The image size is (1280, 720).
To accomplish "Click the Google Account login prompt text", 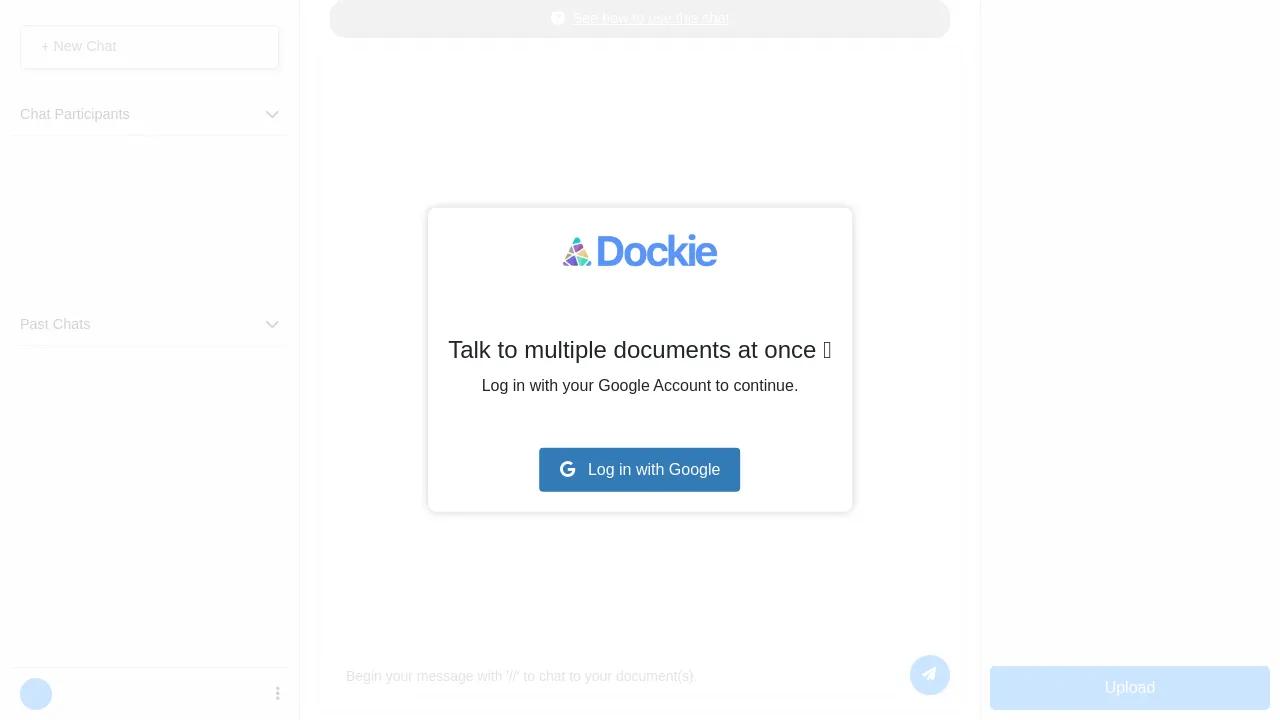I will point(640,386).
